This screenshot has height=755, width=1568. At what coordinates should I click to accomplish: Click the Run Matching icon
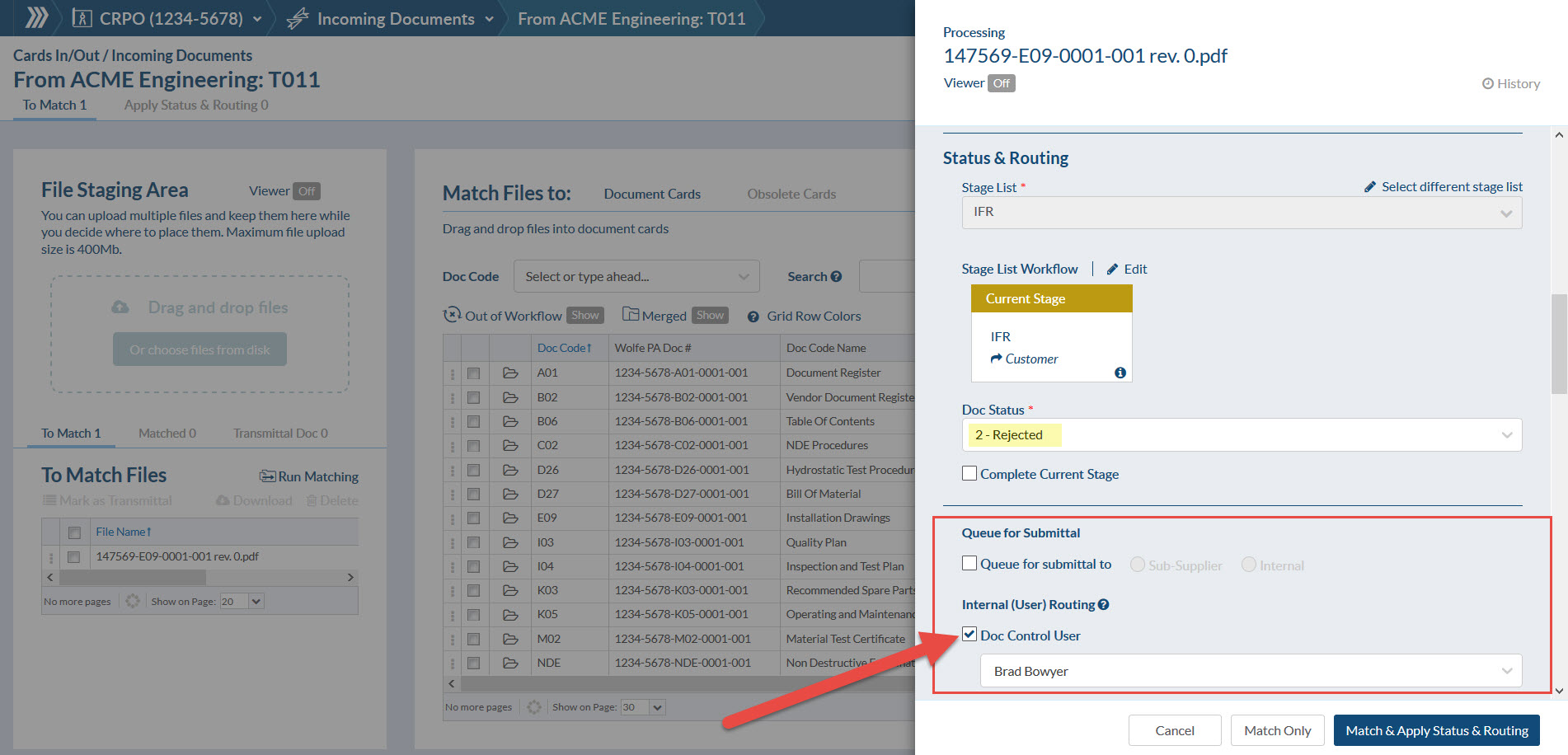tap(267, 476)
